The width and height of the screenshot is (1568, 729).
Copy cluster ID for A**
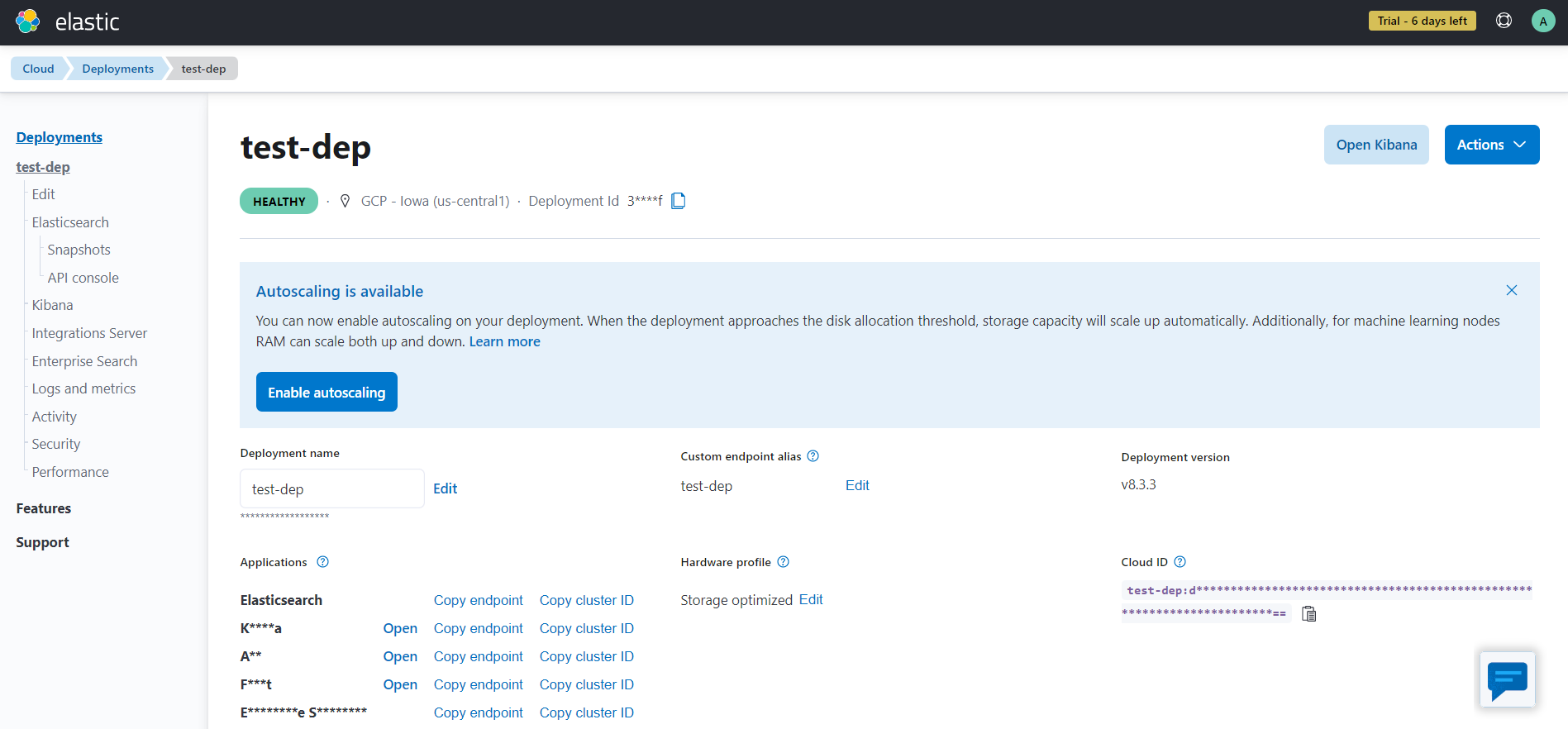[x=586, y=656]
